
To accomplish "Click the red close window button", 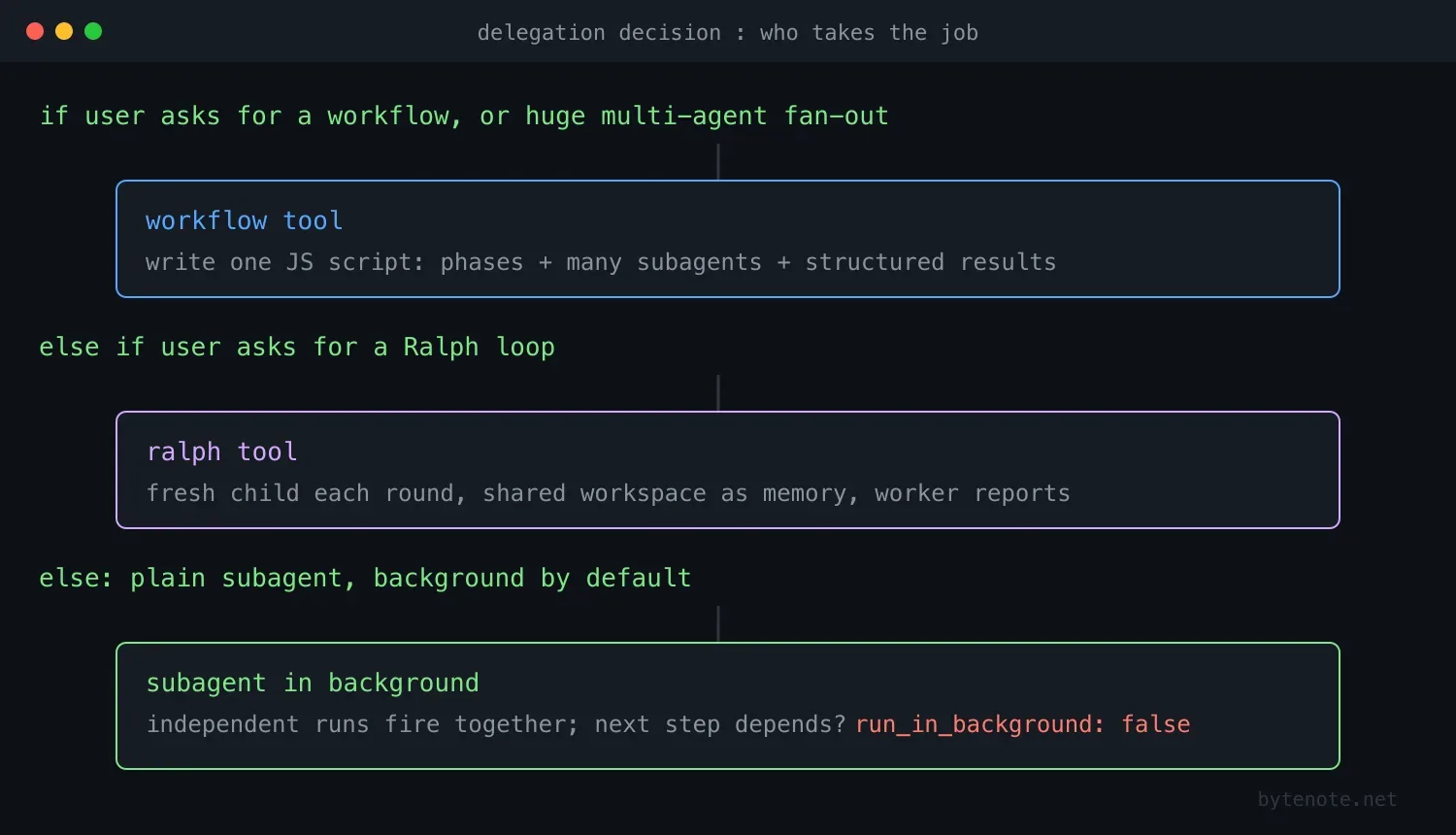I will 35,31.
